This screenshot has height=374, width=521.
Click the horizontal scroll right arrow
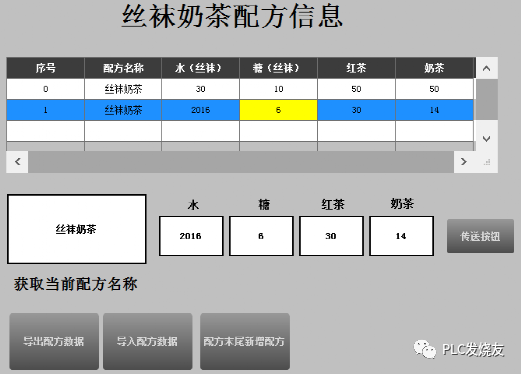[x=464, y=162]
